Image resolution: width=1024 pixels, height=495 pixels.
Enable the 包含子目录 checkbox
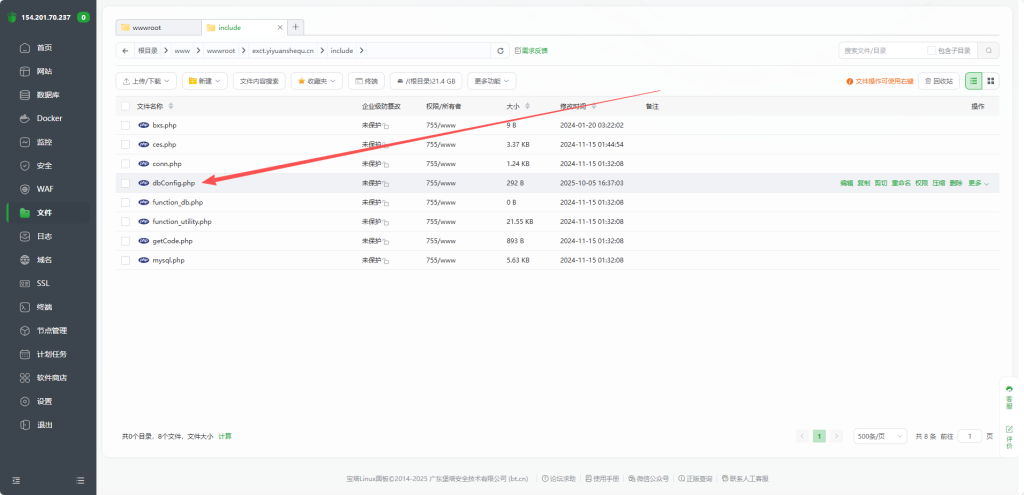coord(932,50)
